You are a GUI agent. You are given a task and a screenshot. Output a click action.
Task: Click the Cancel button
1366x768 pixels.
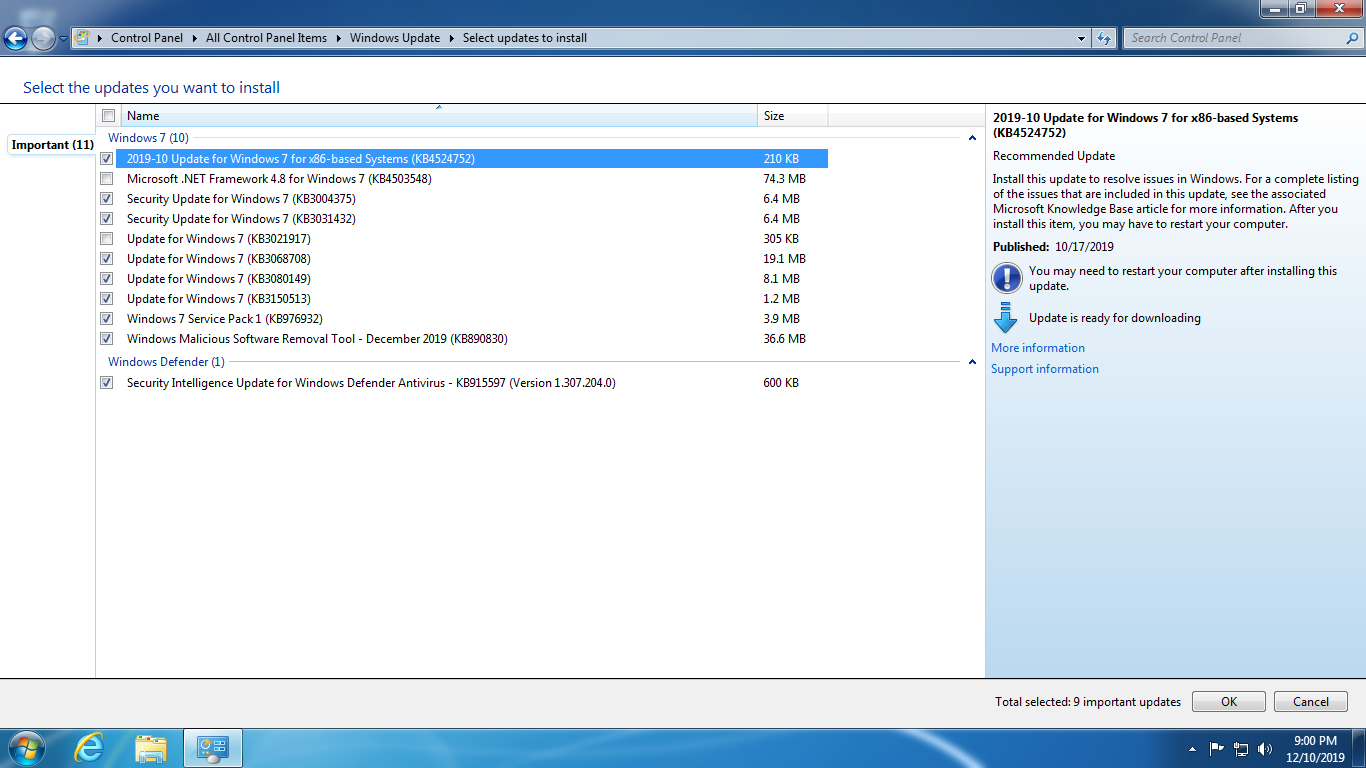1311,702
